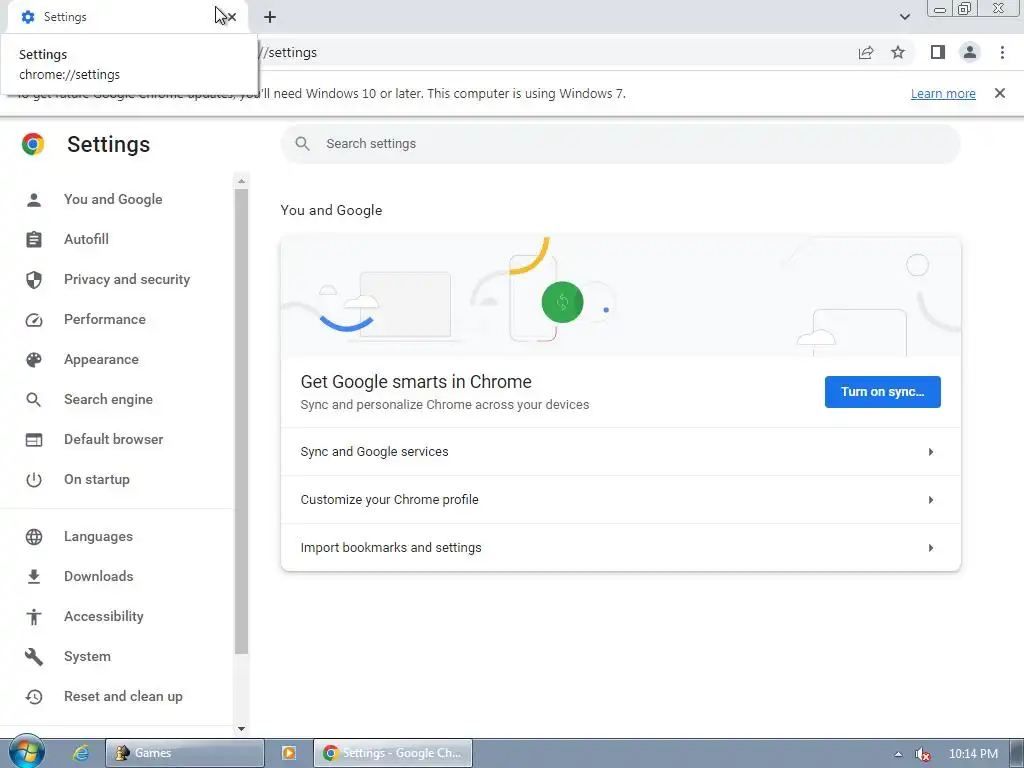Open Default browser settings
The width and height of the screenshot is (1024, 768).
[x=114, y=440]
